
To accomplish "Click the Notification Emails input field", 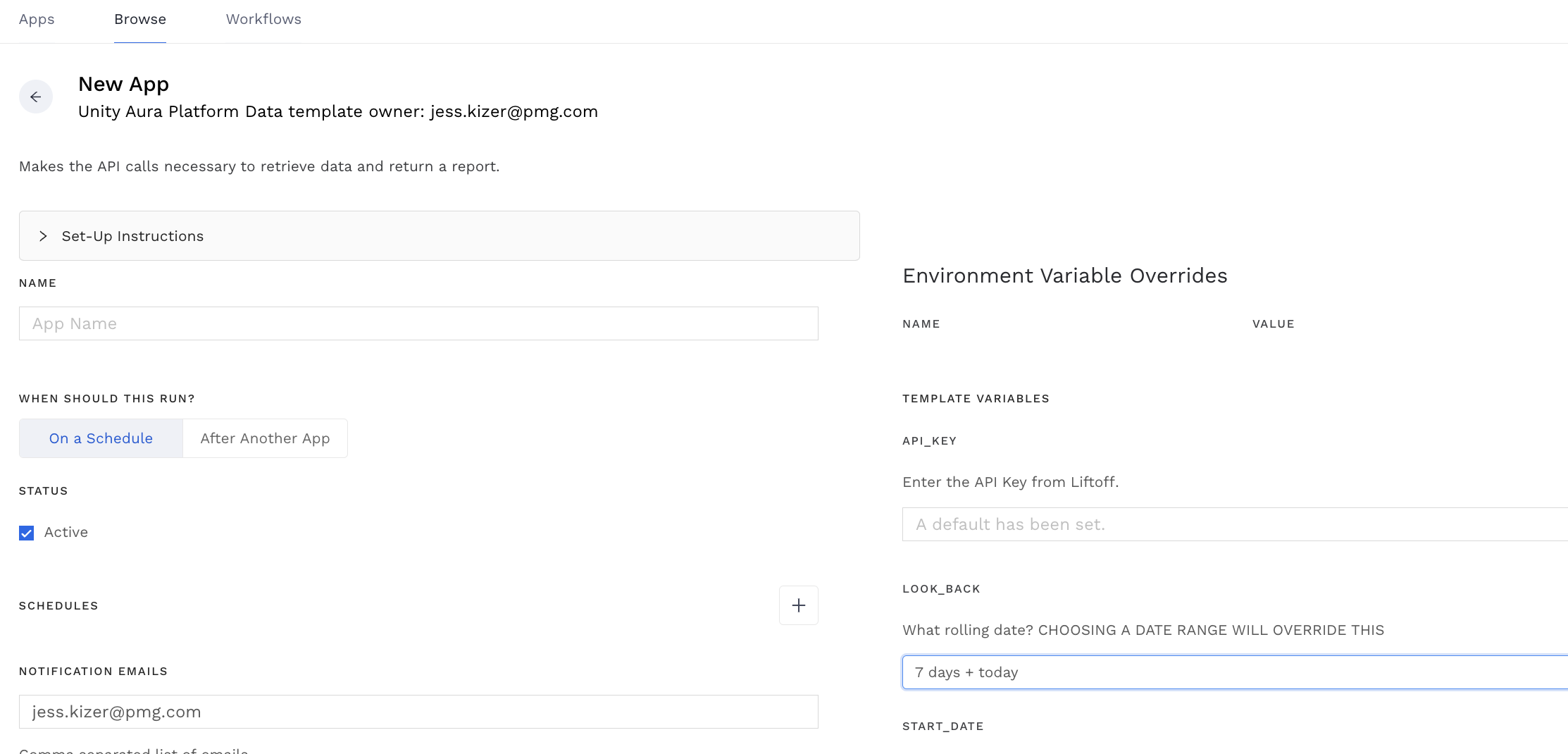I will [x=418, y=712].
